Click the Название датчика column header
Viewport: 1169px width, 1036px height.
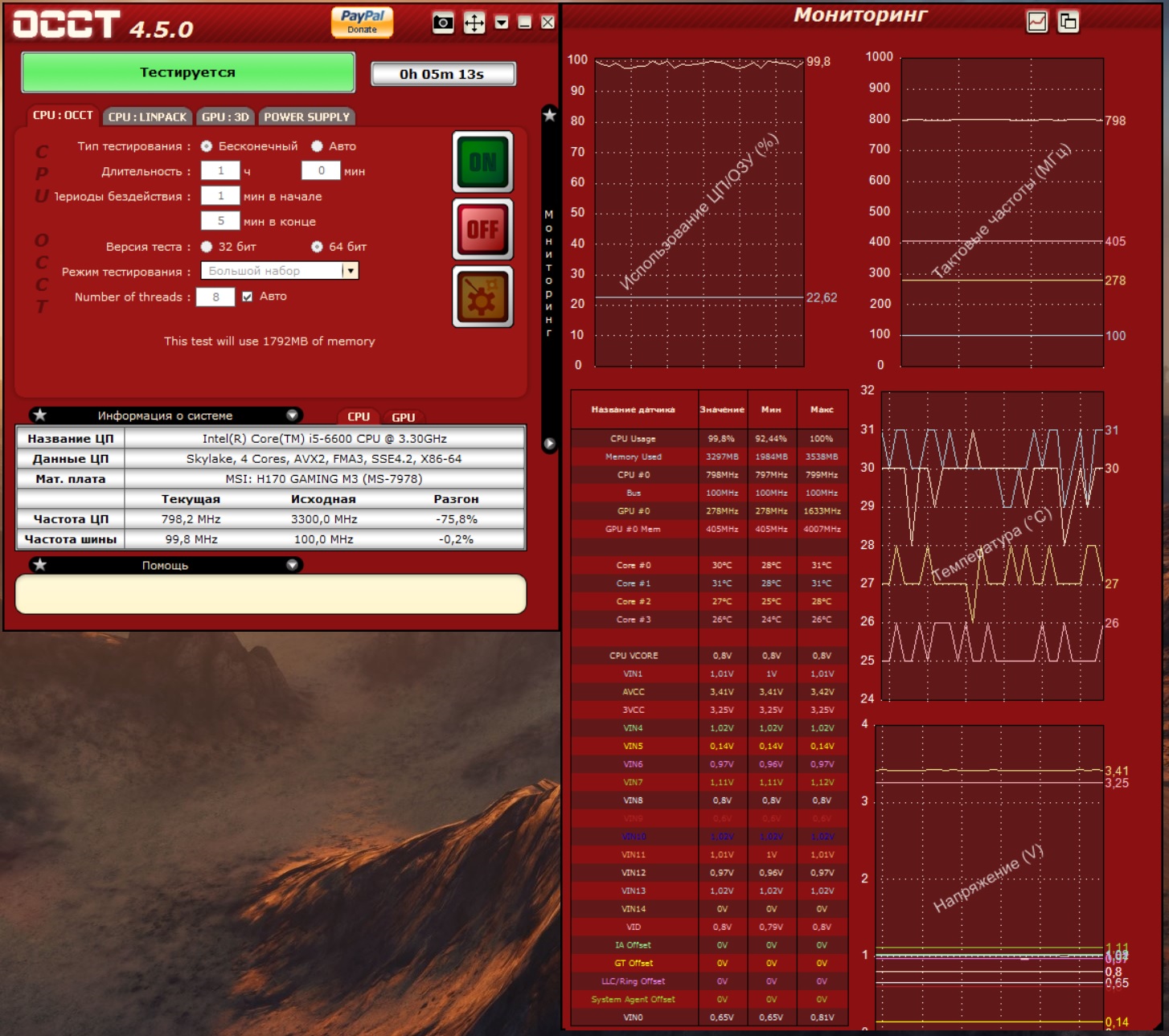click(x=634, y=410)
